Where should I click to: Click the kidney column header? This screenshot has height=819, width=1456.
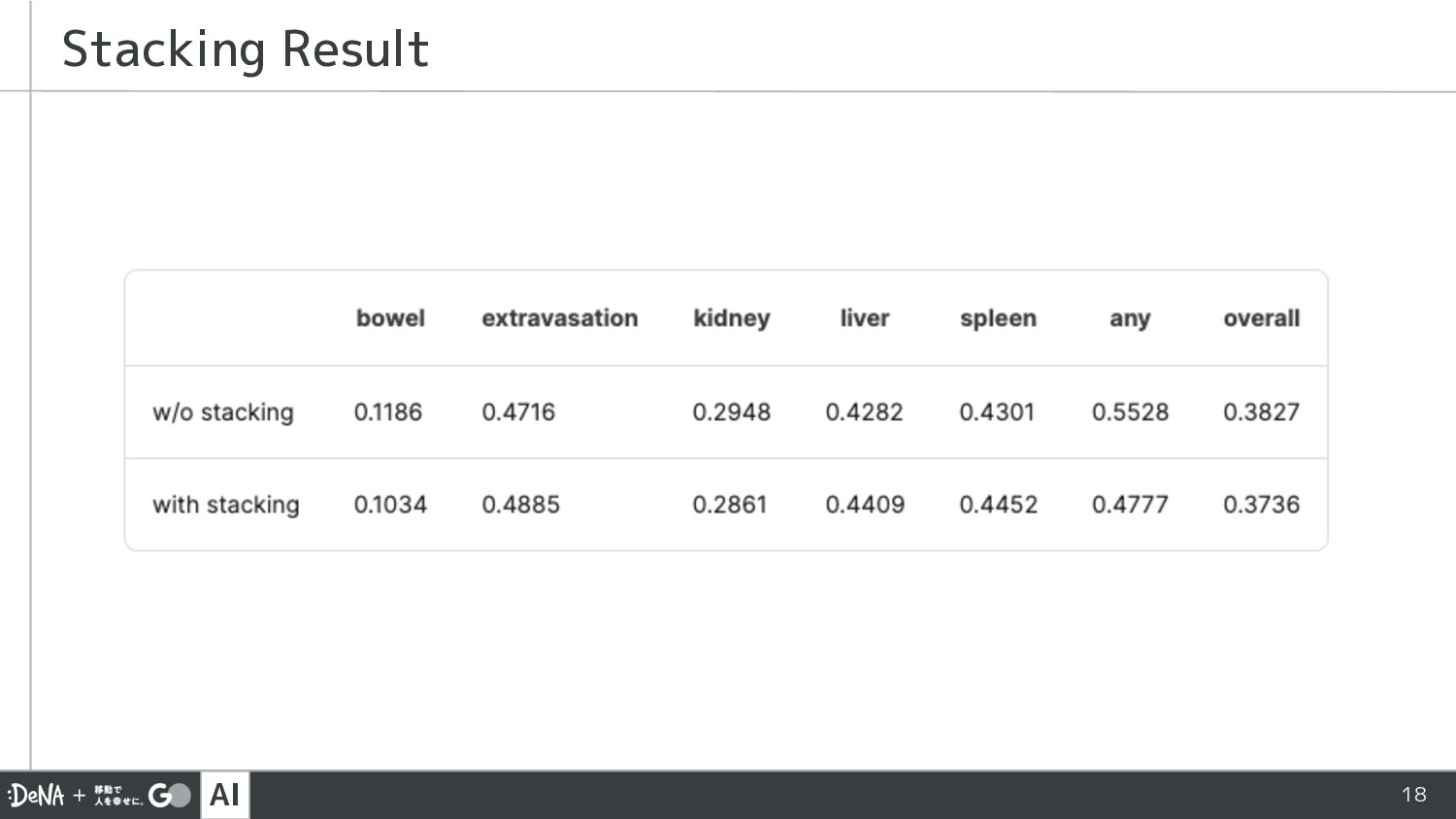click(732, 319)
